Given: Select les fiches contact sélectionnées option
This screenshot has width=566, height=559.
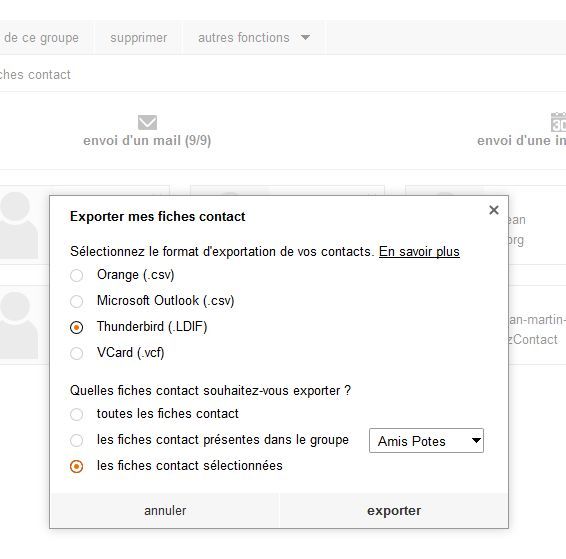Looking at the screenshot, I should (x=77, y=466).
